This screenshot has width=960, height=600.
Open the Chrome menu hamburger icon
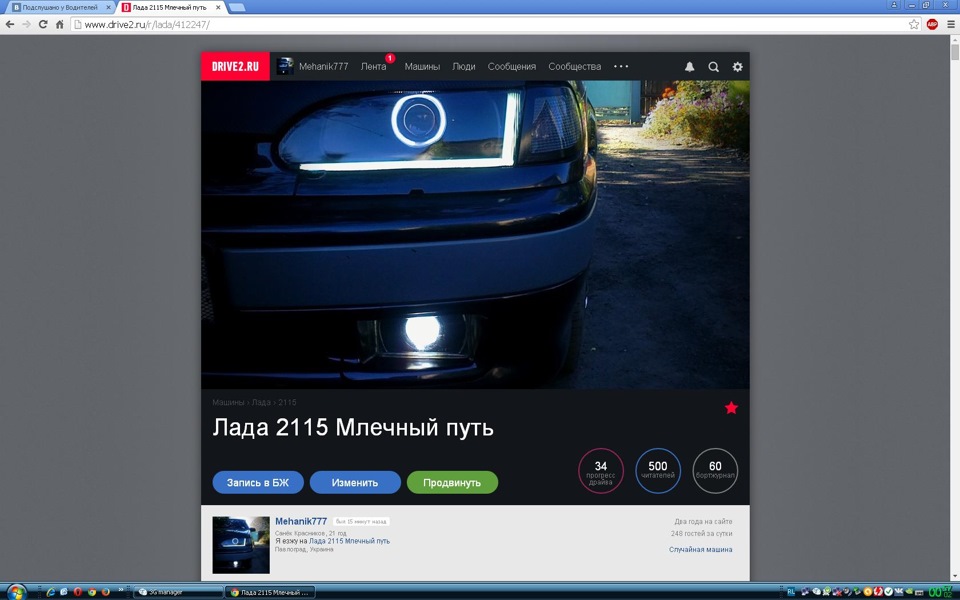[x=950, y=24]
